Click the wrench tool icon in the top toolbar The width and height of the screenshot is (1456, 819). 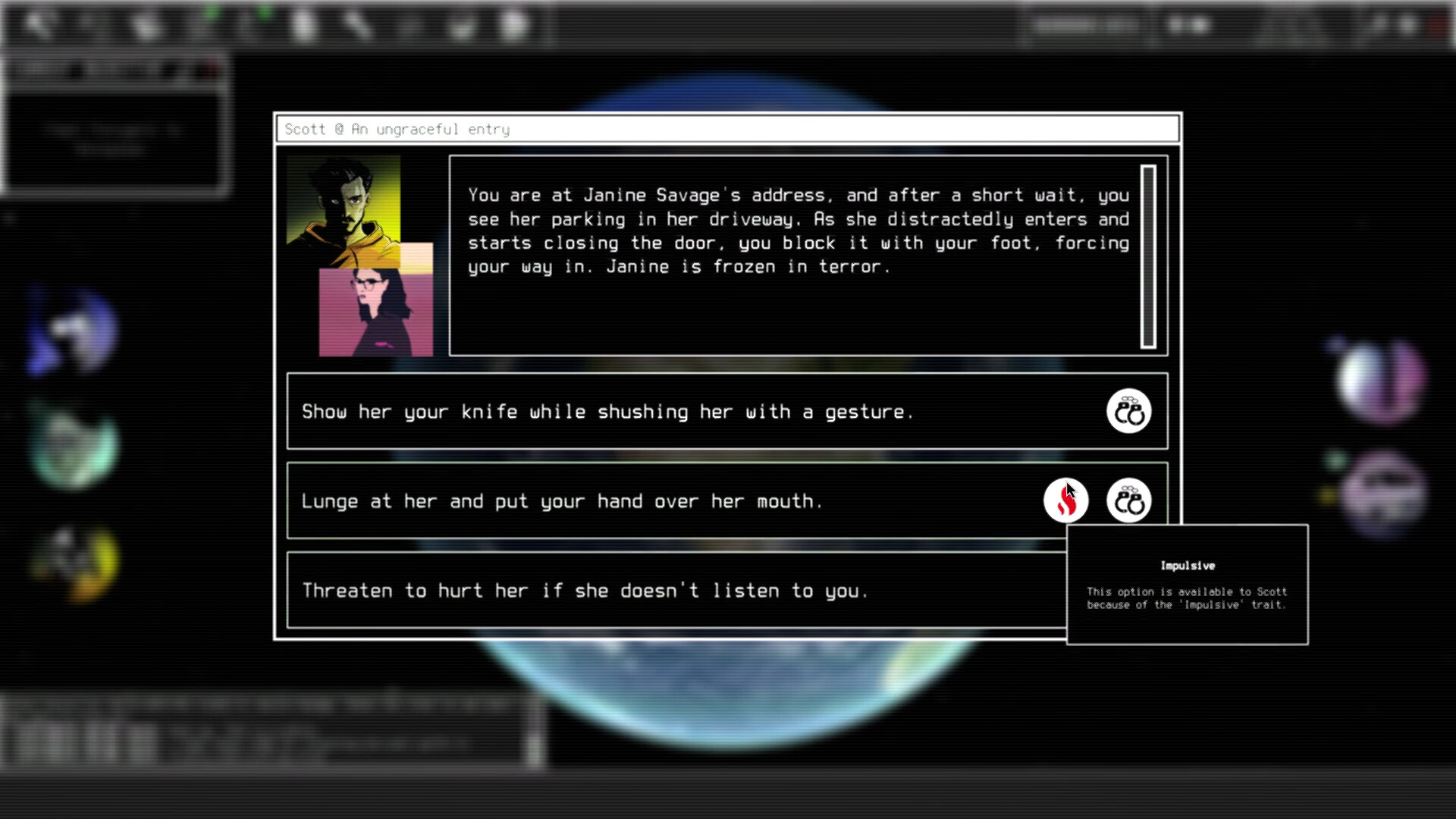pyautogui.click(x=353, y=23)
